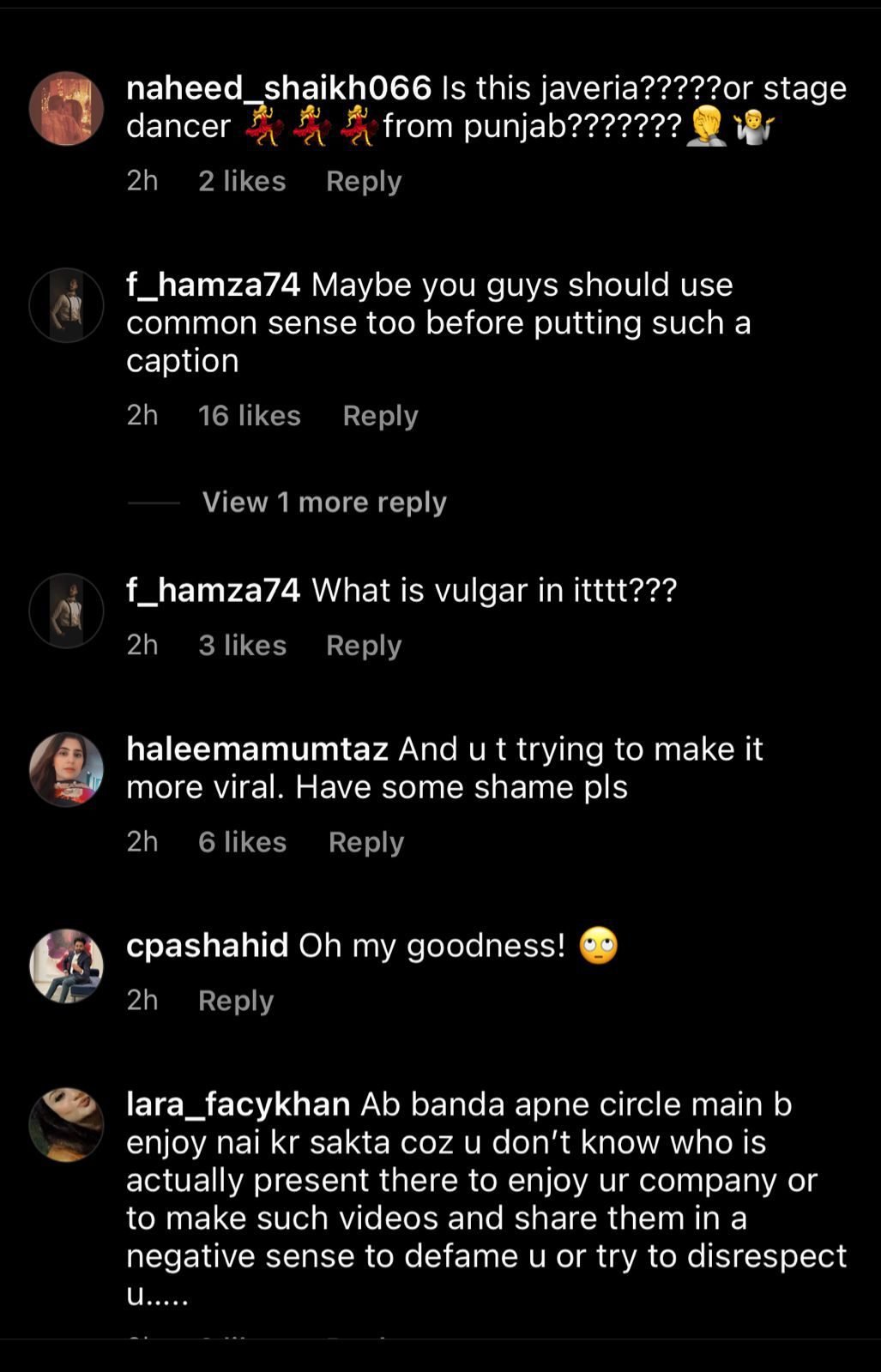View 3 likes on vulgar comment
Viewport: 881px width, 1372px height.
242,645
